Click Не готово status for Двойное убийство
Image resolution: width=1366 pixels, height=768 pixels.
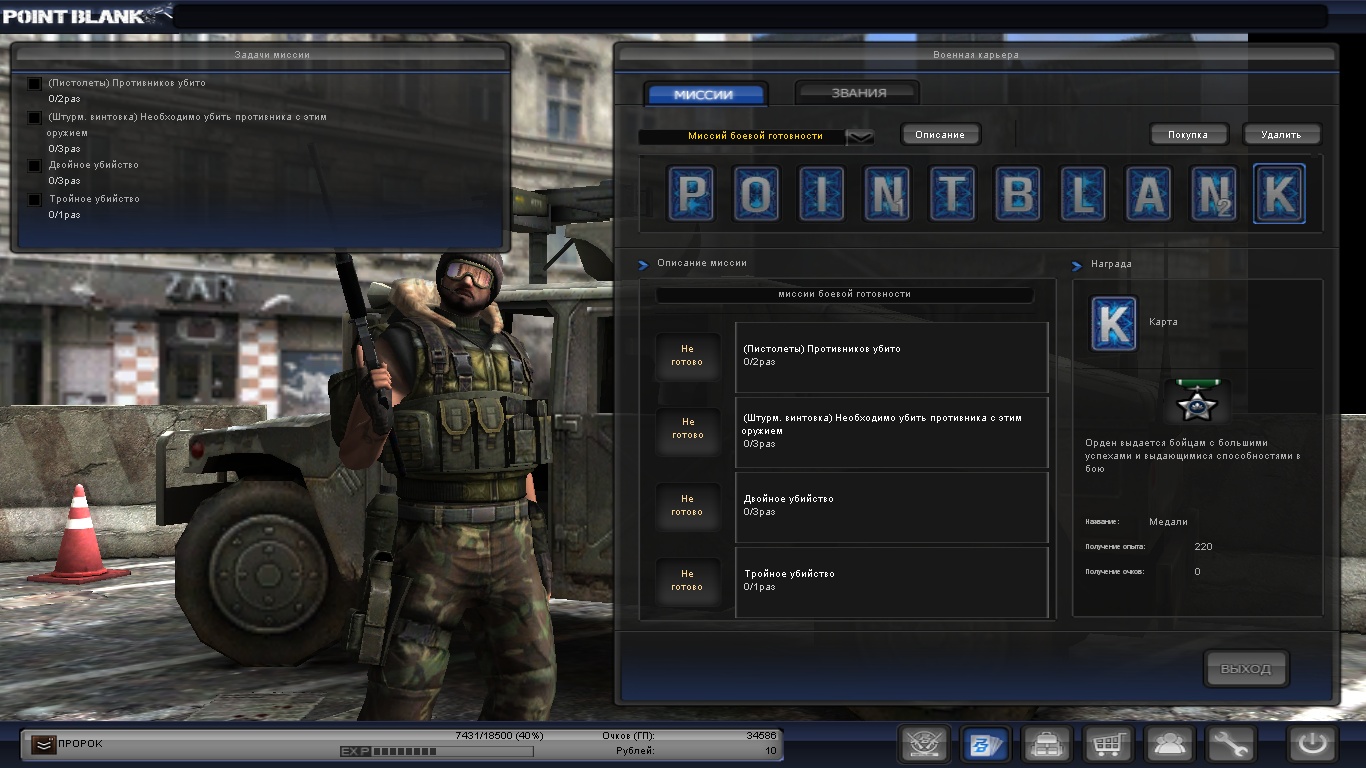(x=687, y=505)
